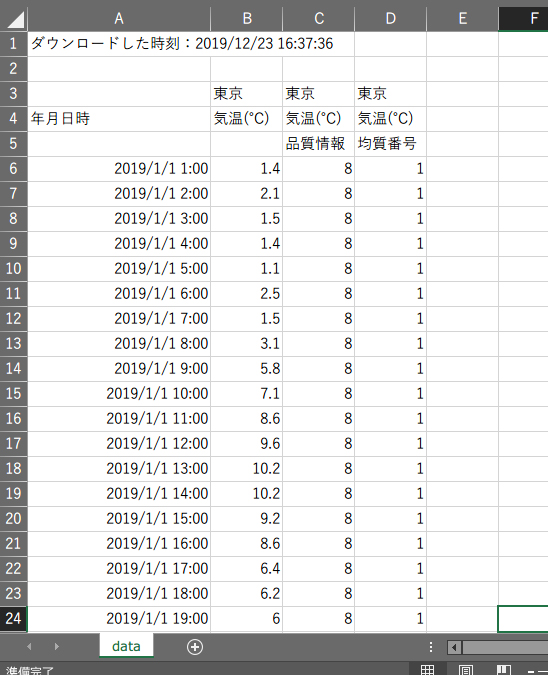Open the data sheet tab
548x675 pixels.
tap(126, 646)
